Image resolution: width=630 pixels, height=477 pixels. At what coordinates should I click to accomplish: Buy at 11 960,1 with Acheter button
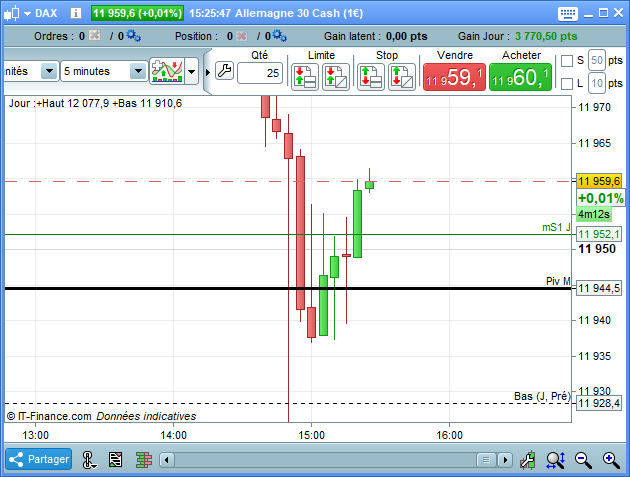[x=520, y=77]
